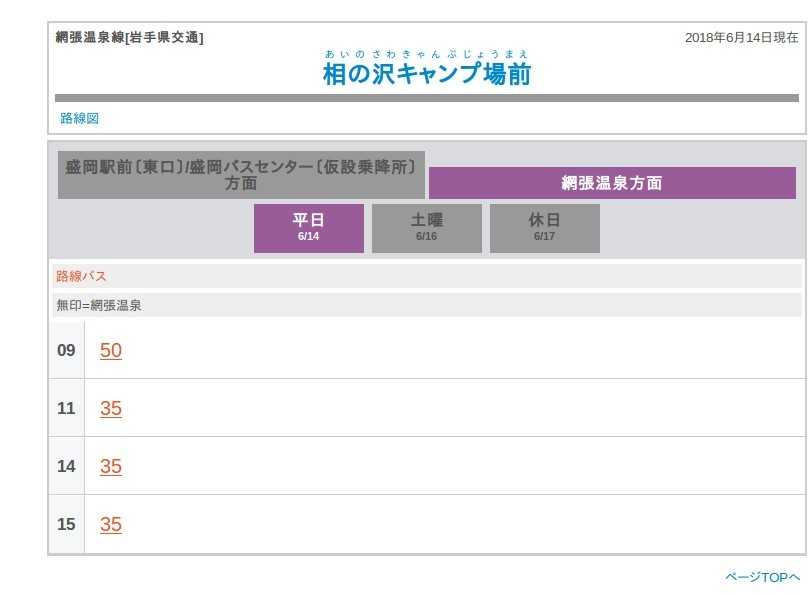
Task: Select the 網張温泉方面 direction tab
Action: 611,183
